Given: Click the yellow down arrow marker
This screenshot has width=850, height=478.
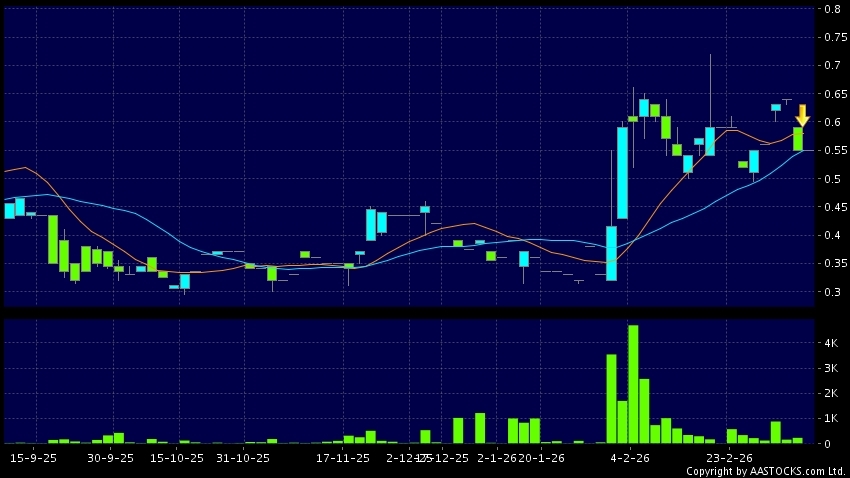Looking at the screenshot, I should pyautogui.click(x=802, y=115).
